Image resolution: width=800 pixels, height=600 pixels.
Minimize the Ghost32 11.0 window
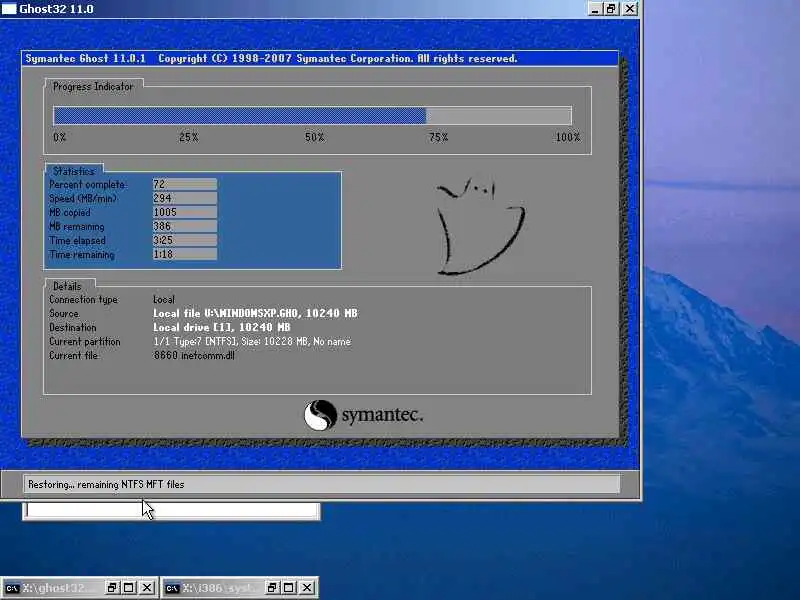pyautogui.click(x=595, y=9)
